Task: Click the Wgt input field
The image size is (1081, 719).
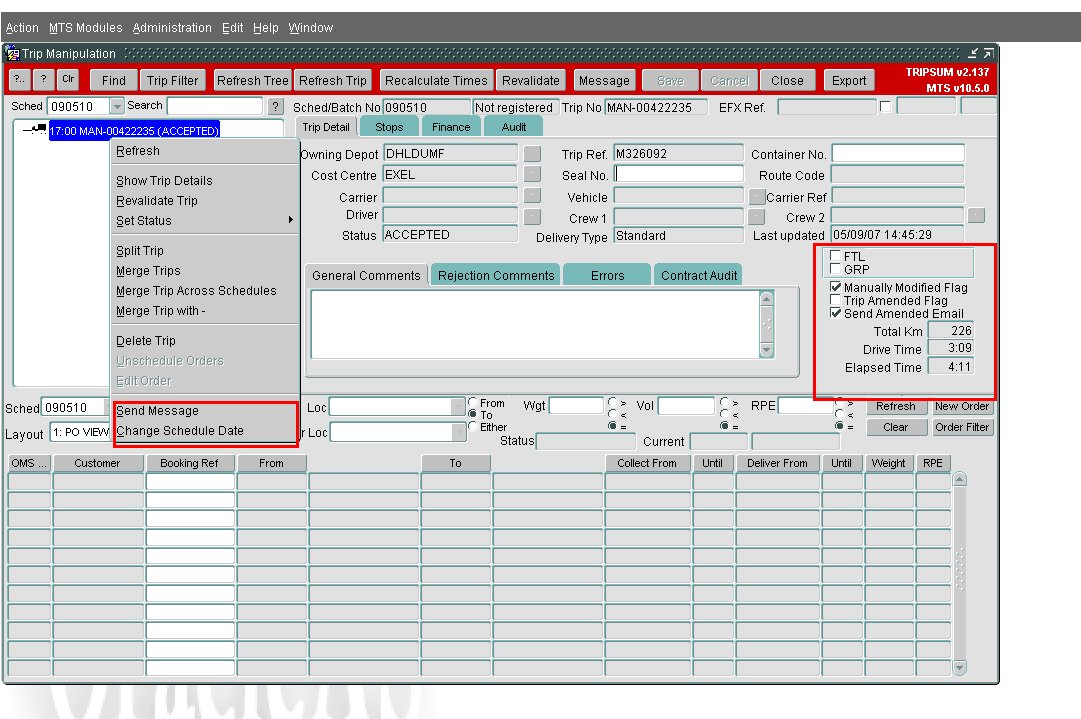Action: click(x=576, y=406)
